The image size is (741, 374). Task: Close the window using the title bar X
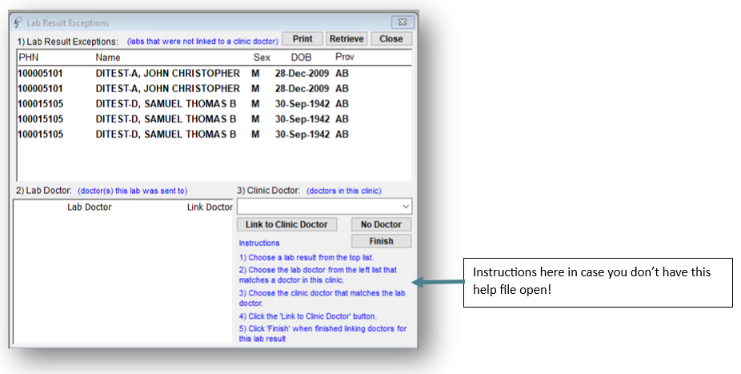403,22
